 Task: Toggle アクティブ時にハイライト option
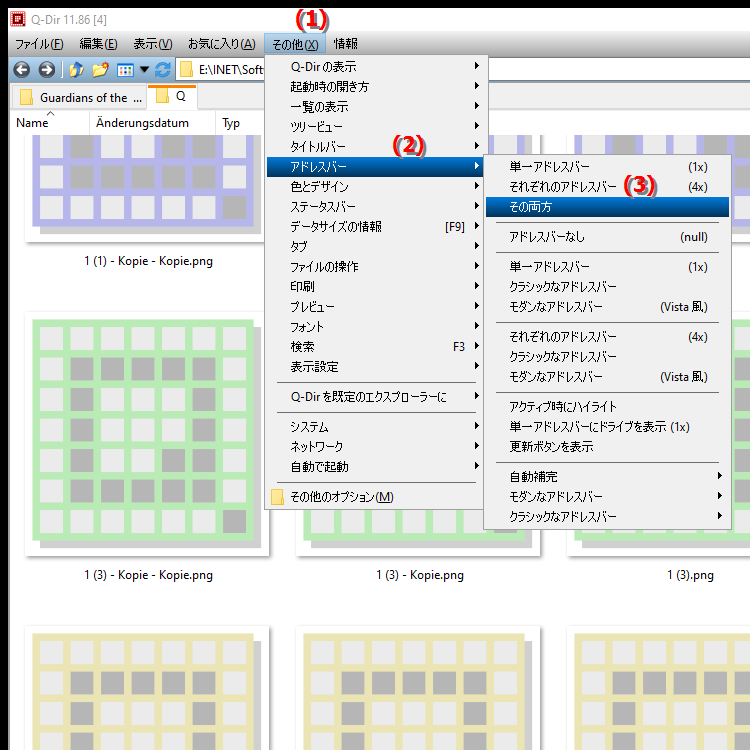(607, 407)
